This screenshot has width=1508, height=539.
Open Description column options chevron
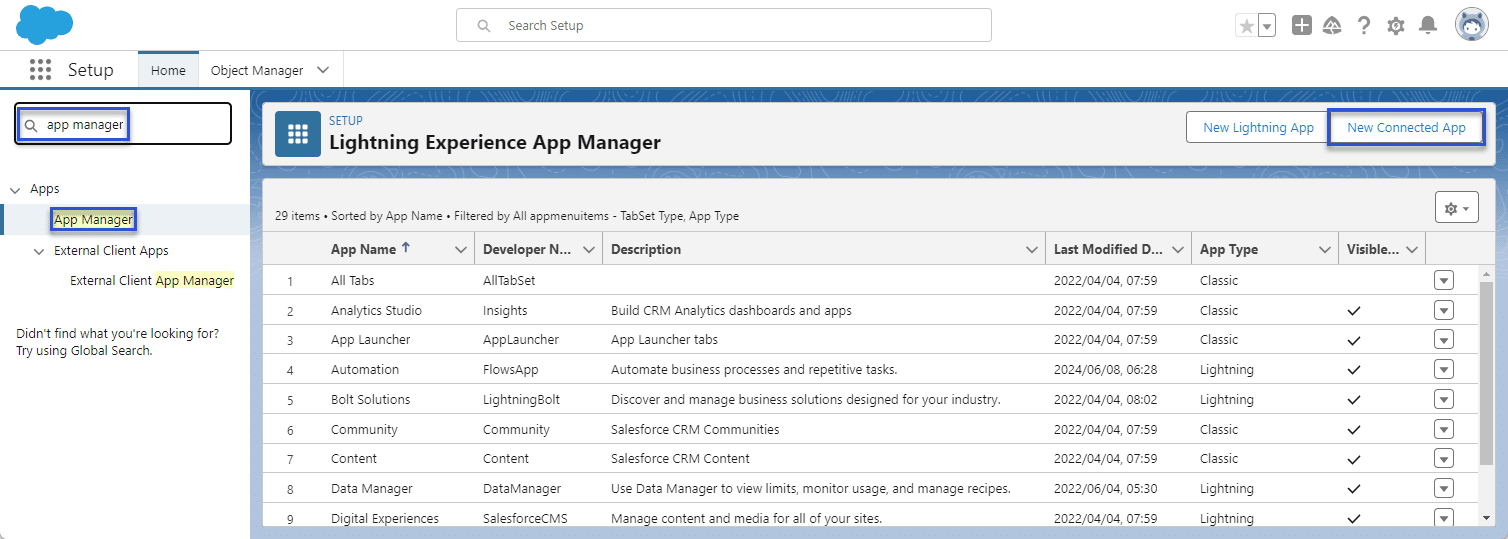click(x=1031, y=249)
